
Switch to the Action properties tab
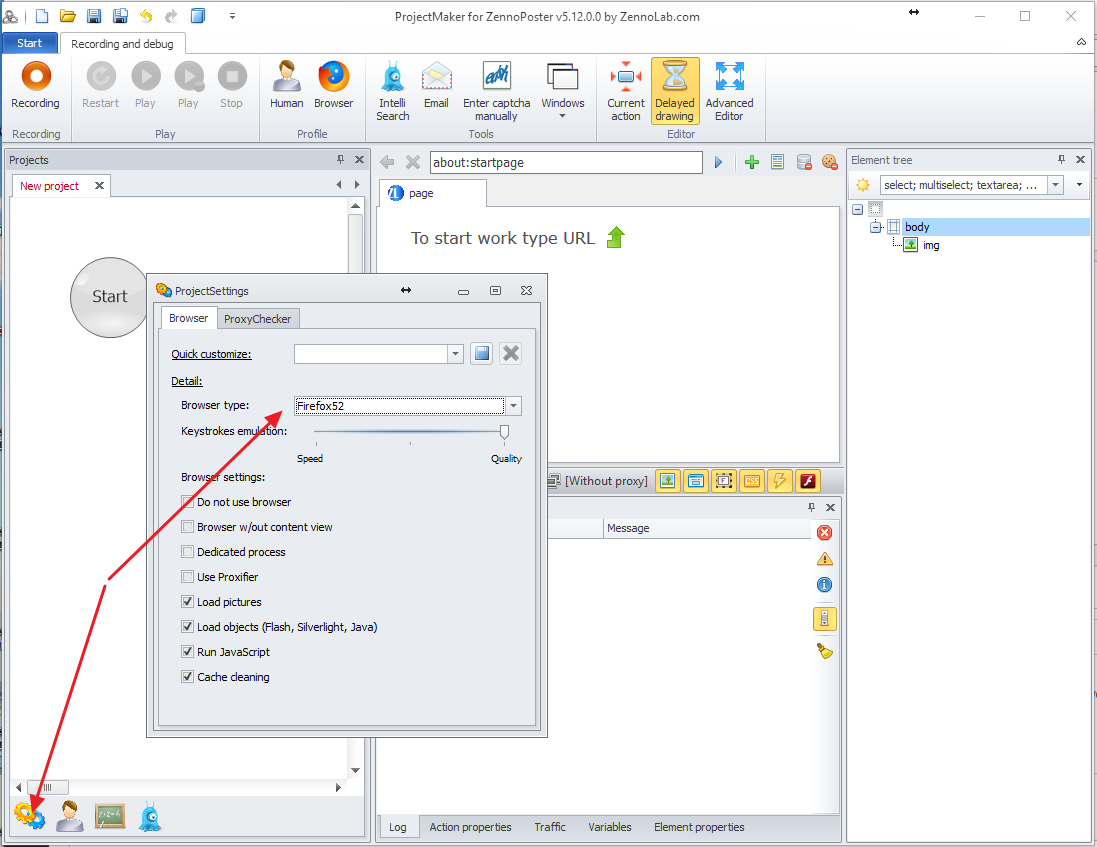[470, 827]
